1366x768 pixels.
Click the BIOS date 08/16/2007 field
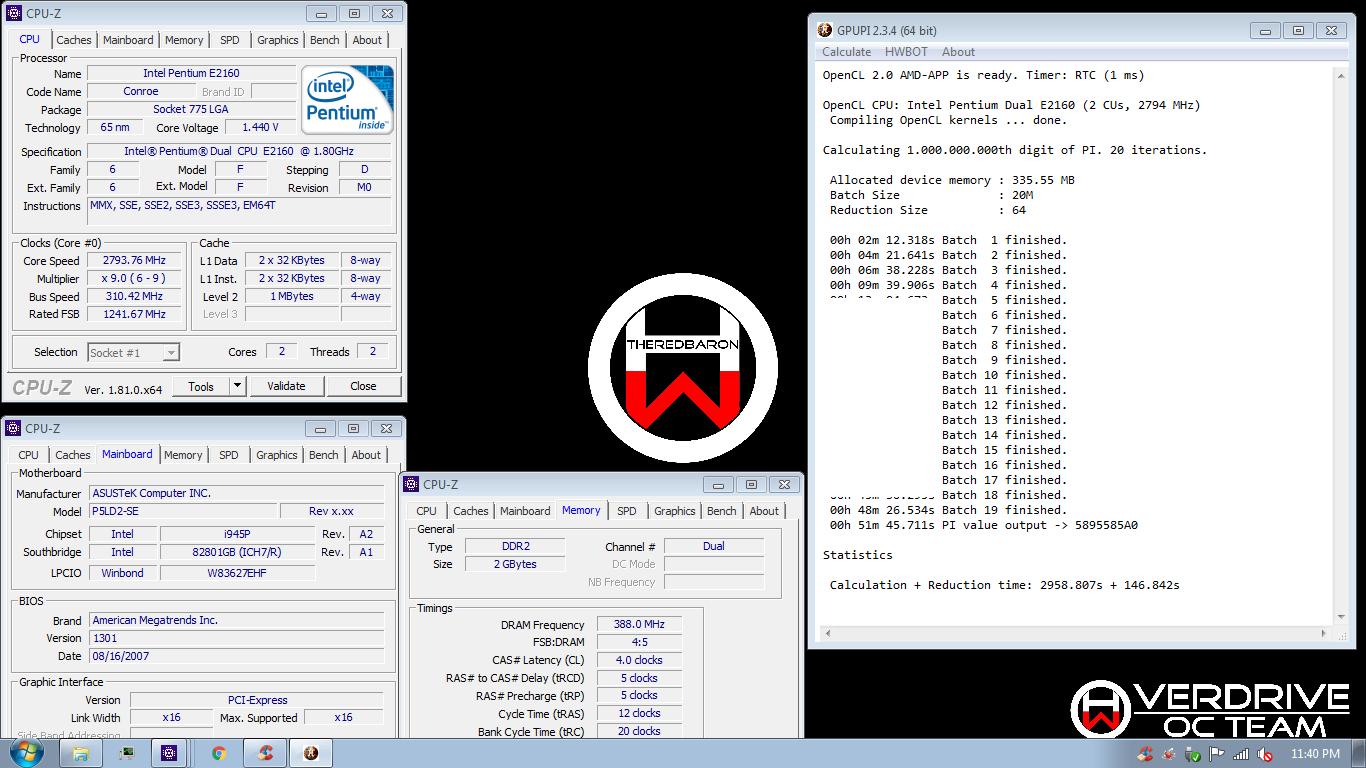(236, 656)
